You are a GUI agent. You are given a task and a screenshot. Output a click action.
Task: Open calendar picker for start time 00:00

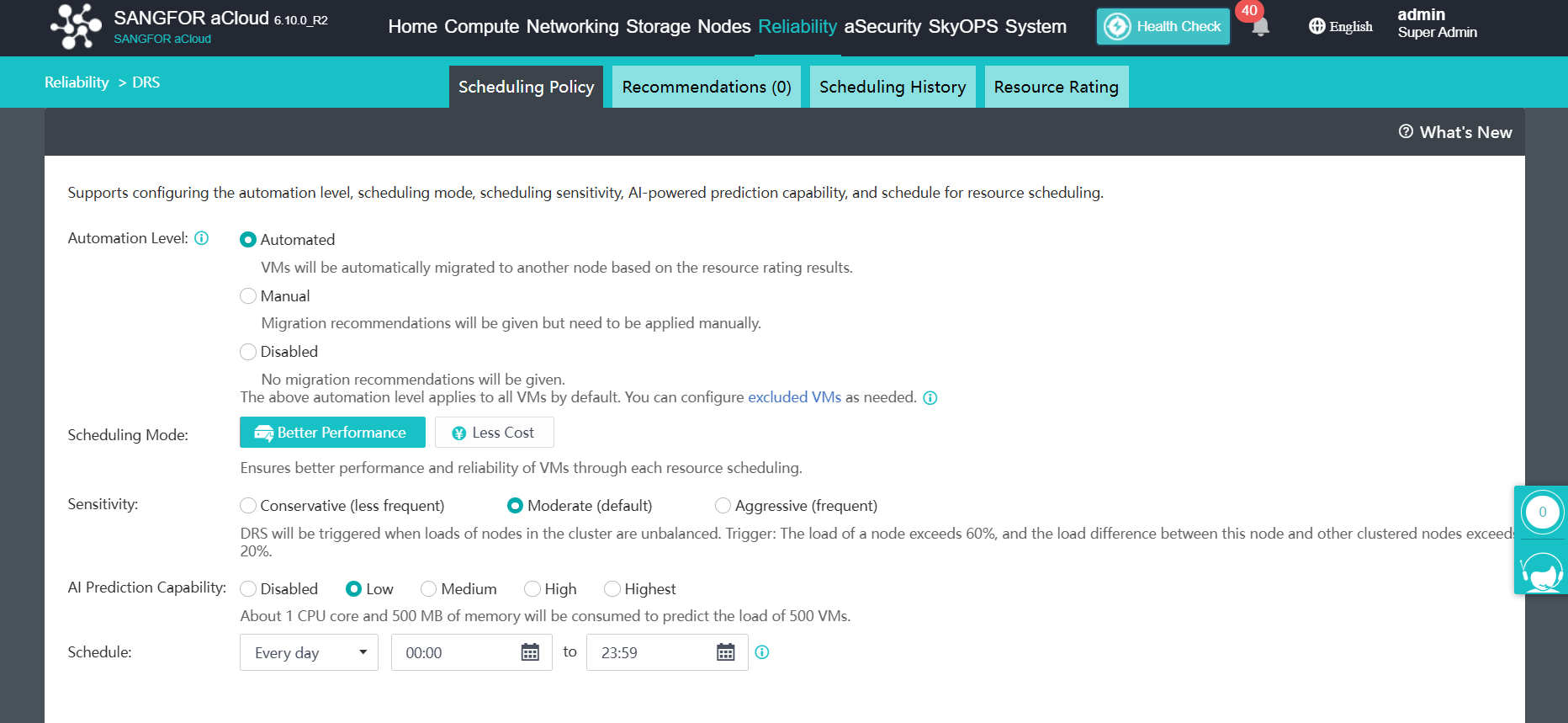[x=530, y=652]
